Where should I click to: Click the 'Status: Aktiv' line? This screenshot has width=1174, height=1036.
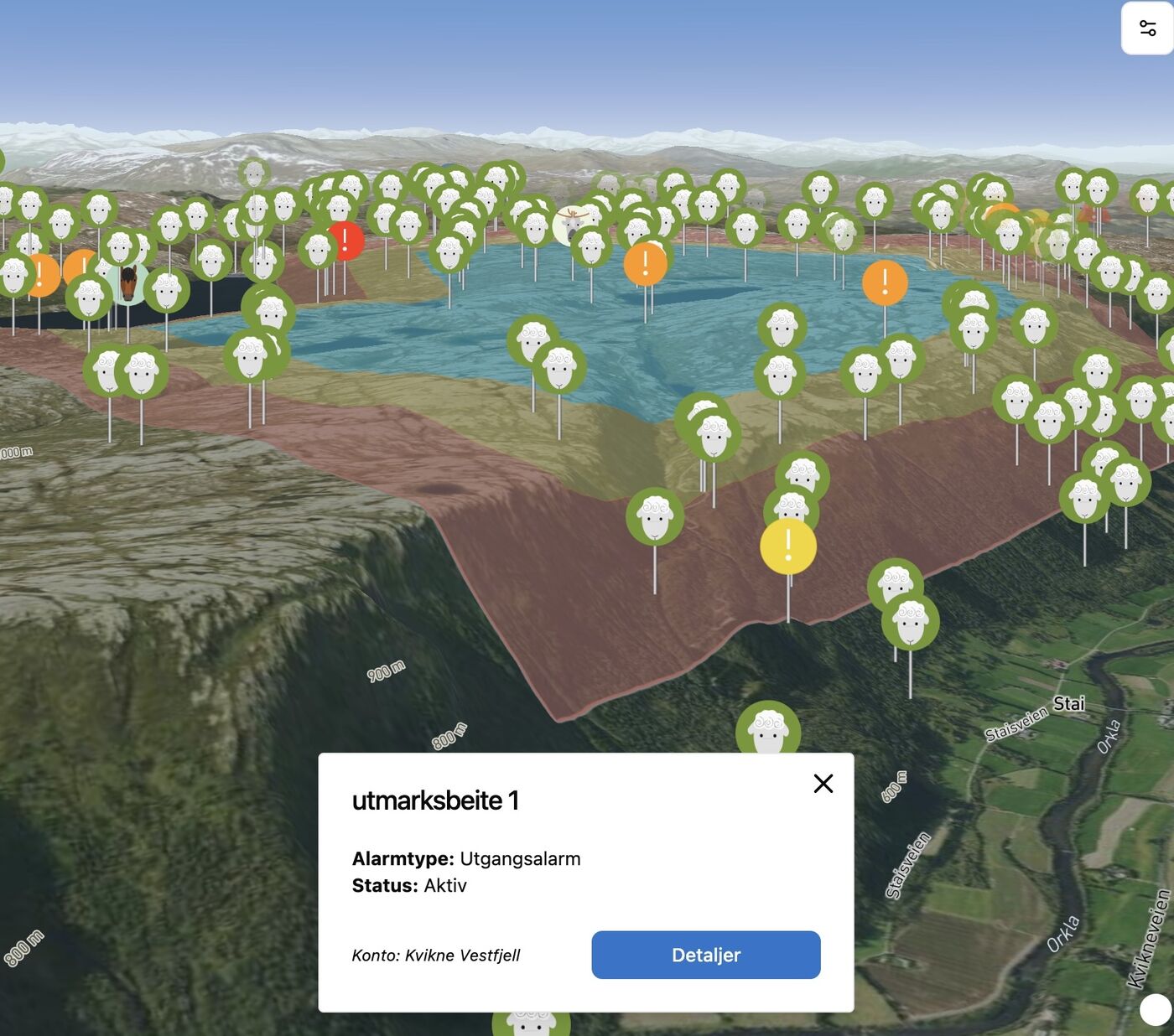(x=409, y=885)
